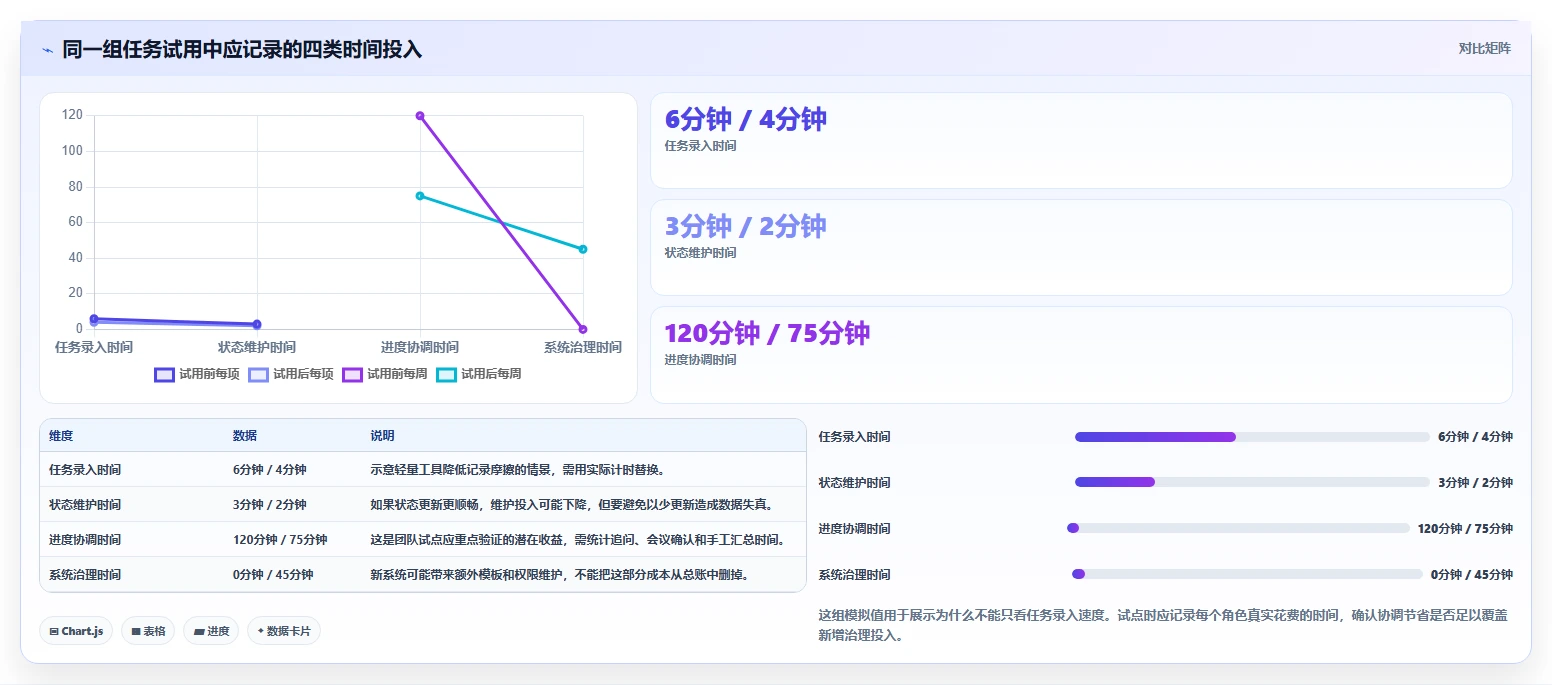This screenshot has height=685, width=1552.
Task: Click the purple chart point at 0 for 系统治理时间
Action: 583,329
